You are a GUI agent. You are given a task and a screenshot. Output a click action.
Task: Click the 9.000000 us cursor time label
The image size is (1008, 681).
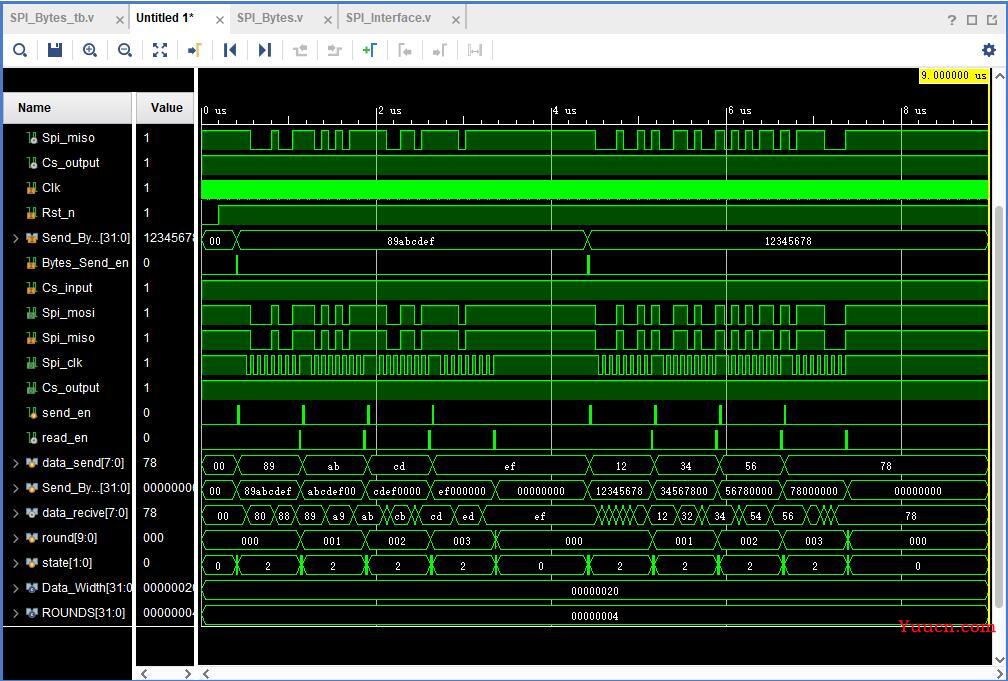pyautogui.click(x=953, y=76)
